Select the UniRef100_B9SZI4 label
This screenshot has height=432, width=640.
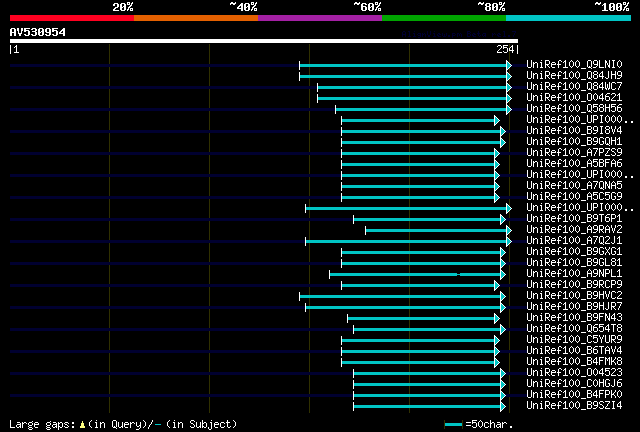[x=574, y=406]
